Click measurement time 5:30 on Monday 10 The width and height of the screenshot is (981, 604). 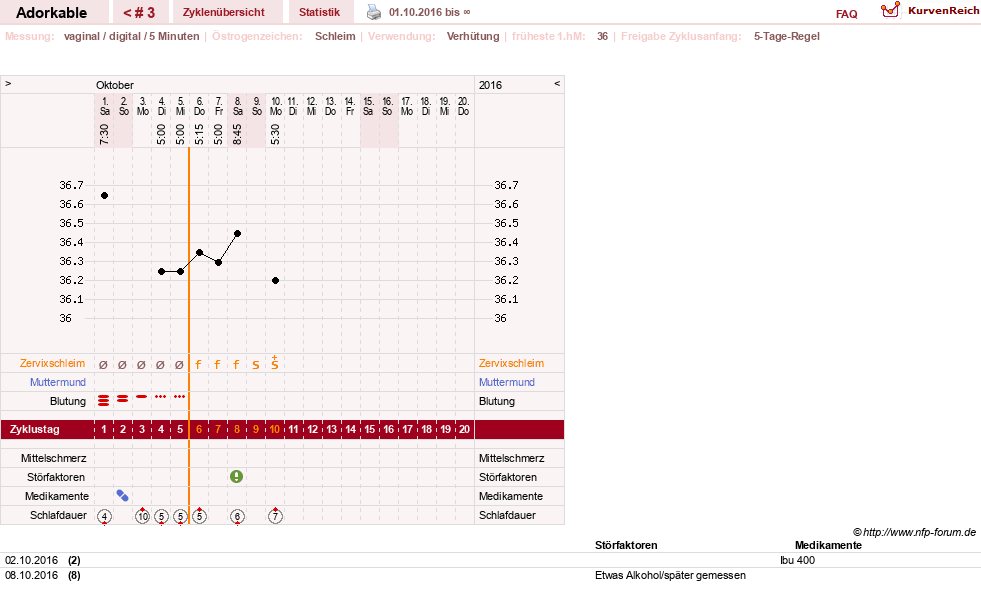pyautogui.click(x=275, y=134)
